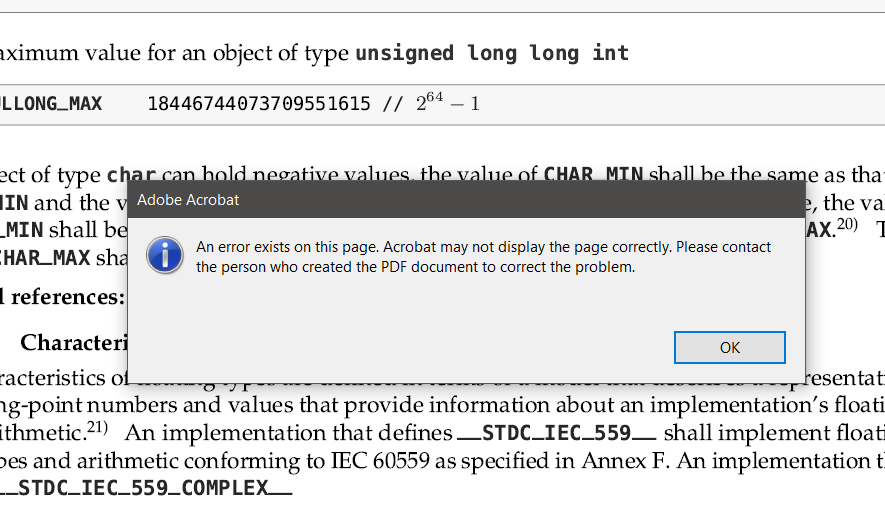The image size is (885, 506).
Task: Click the 'references:' bold label
Action: pyautogui.click(x=68, y=297)
